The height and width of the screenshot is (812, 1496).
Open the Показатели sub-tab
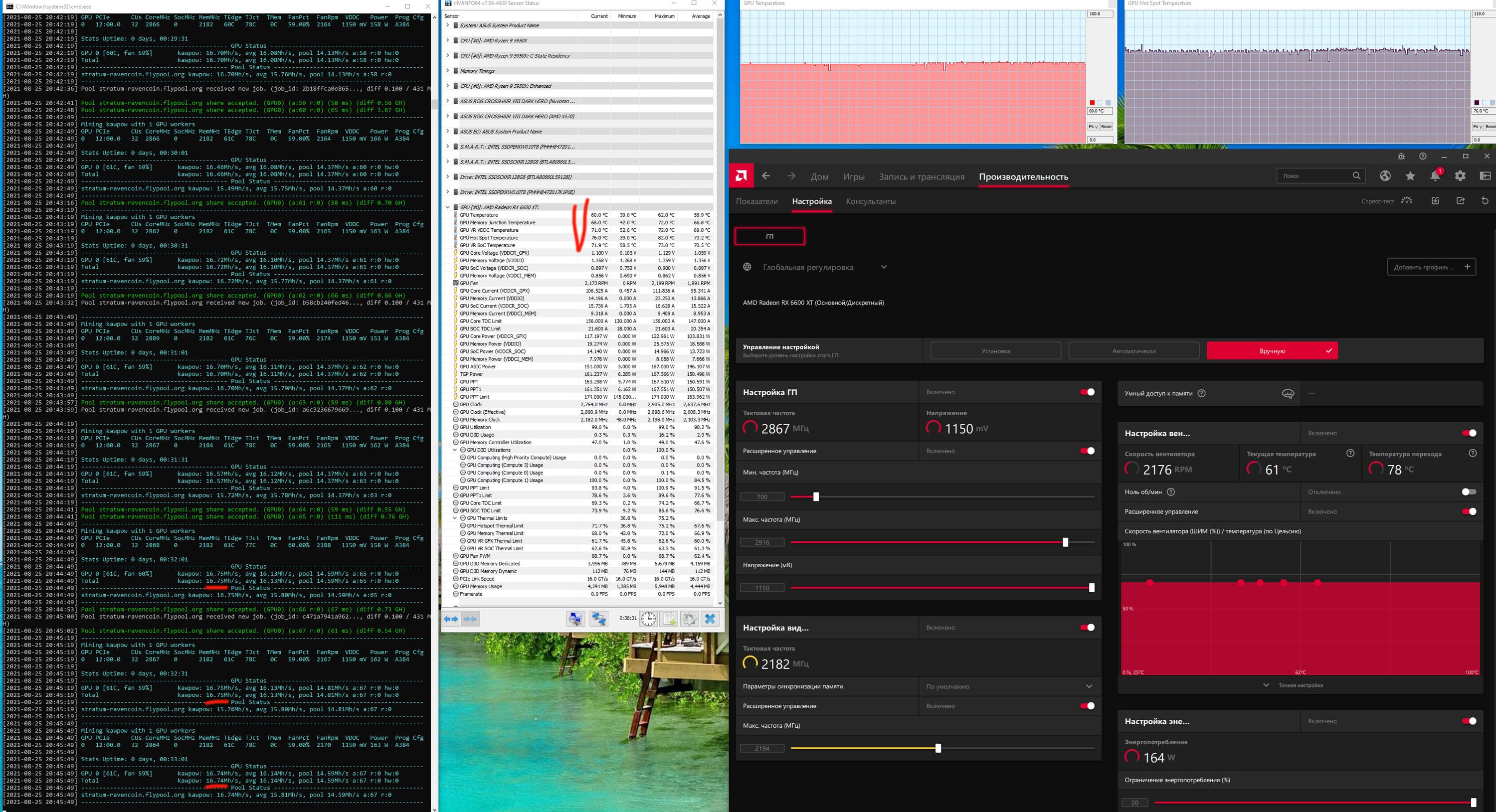point(756,201)
